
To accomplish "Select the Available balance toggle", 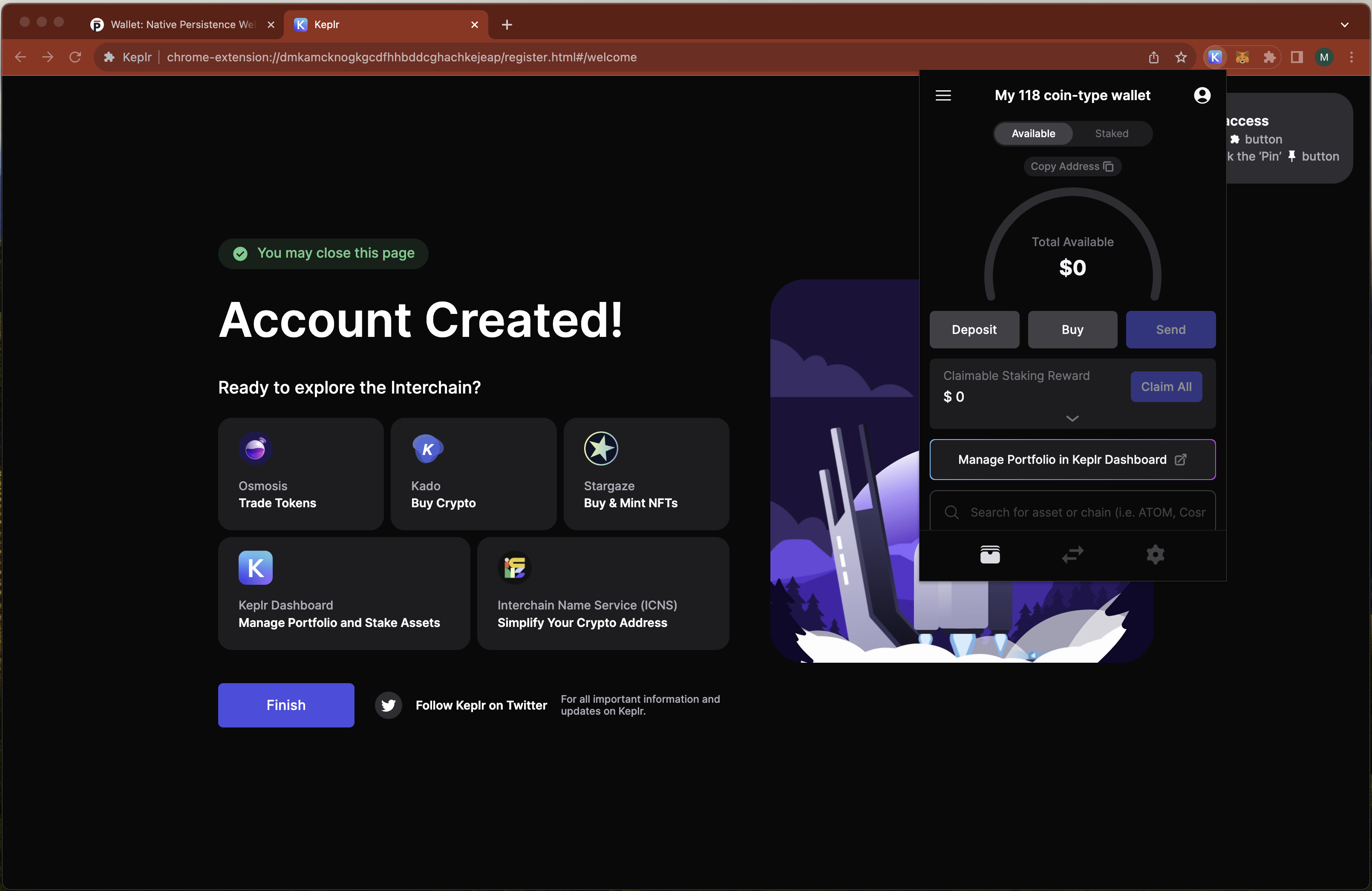I will pos(1033,133).
